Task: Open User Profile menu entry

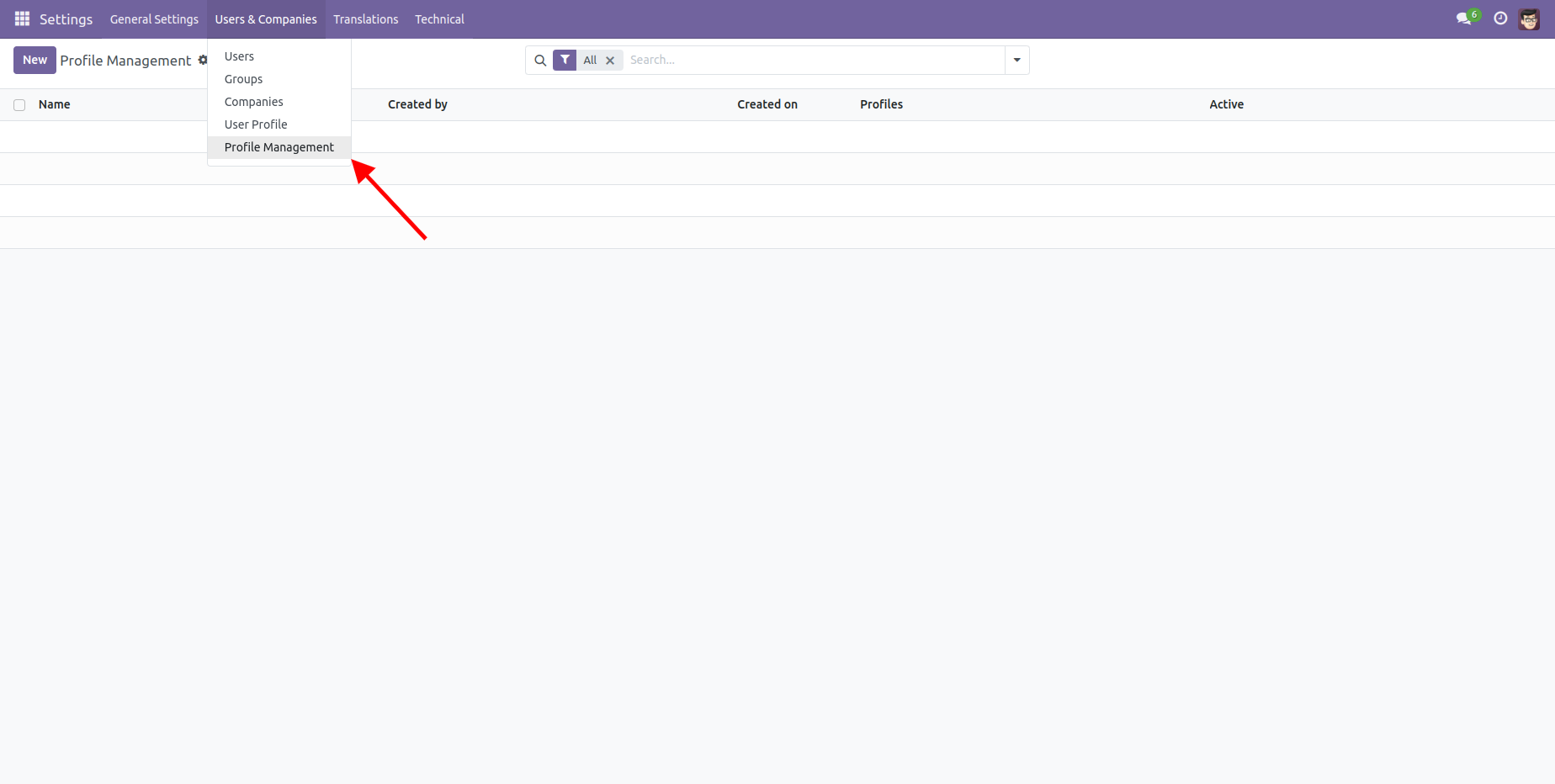Action: 256,124
